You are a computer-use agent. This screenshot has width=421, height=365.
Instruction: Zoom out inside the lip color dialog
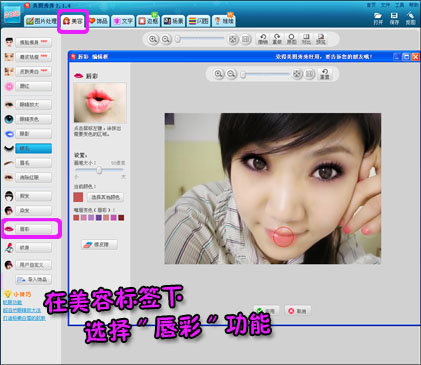[x=231, y=74]
